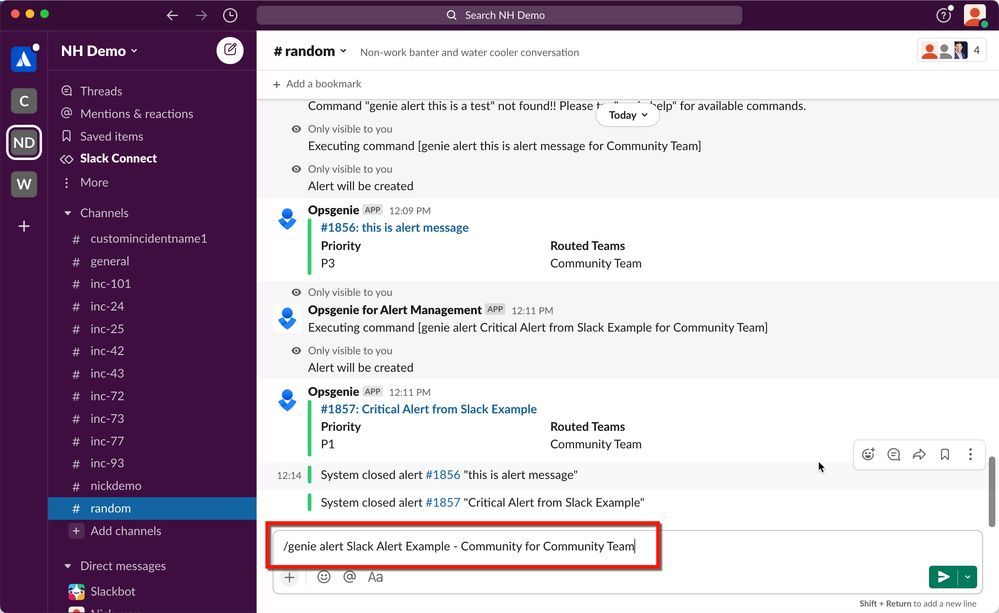999x613 pixels.
Task: Click the compose new message icon
Action: 230,50
